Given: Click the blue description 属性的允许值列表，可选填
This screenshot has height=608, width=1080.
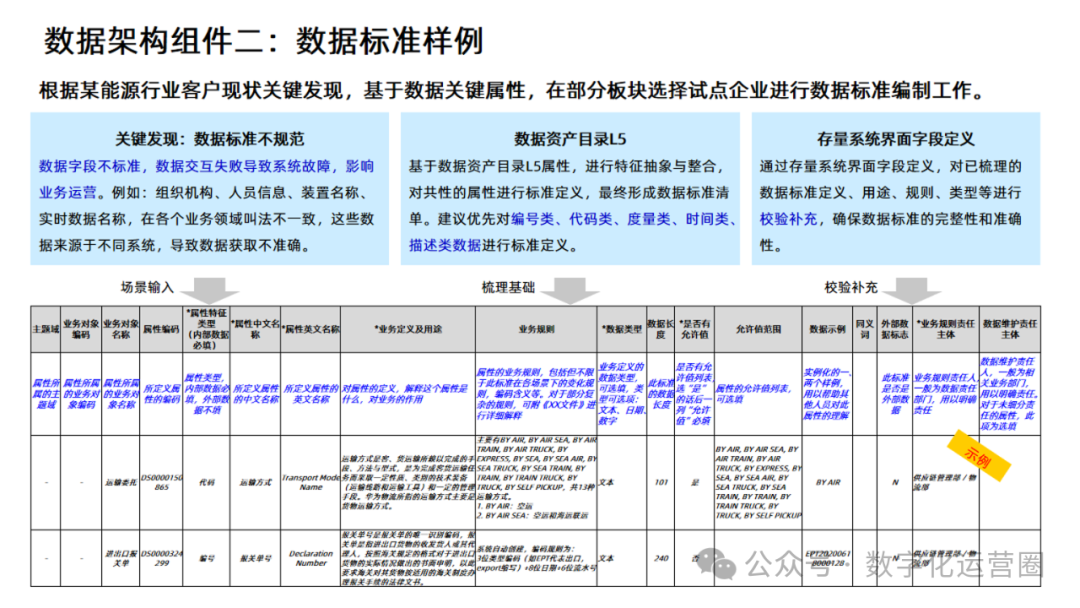Looking at the screenshot, I should point(753,394).
